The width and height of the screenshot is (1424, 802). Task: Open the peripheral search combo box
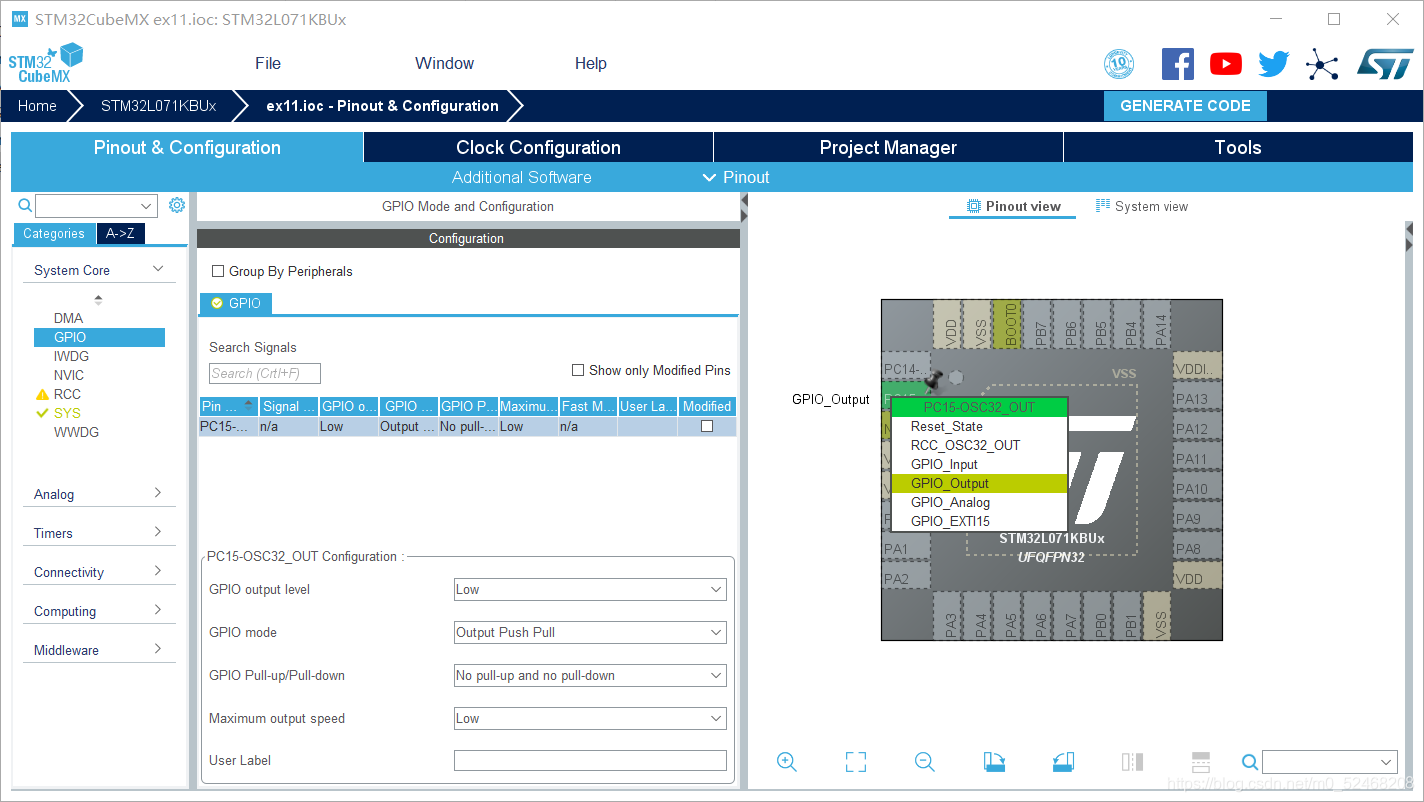click(97, 206)
